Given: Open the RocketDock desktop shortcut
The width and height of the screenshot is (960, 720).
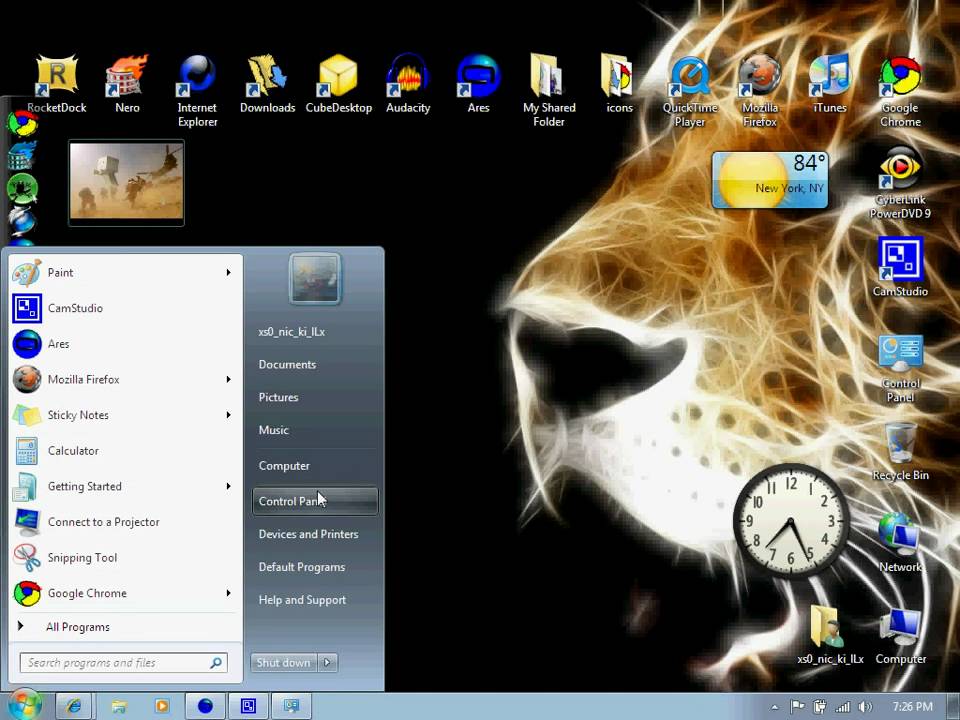Looking at the screenshot, I should 56,84.
